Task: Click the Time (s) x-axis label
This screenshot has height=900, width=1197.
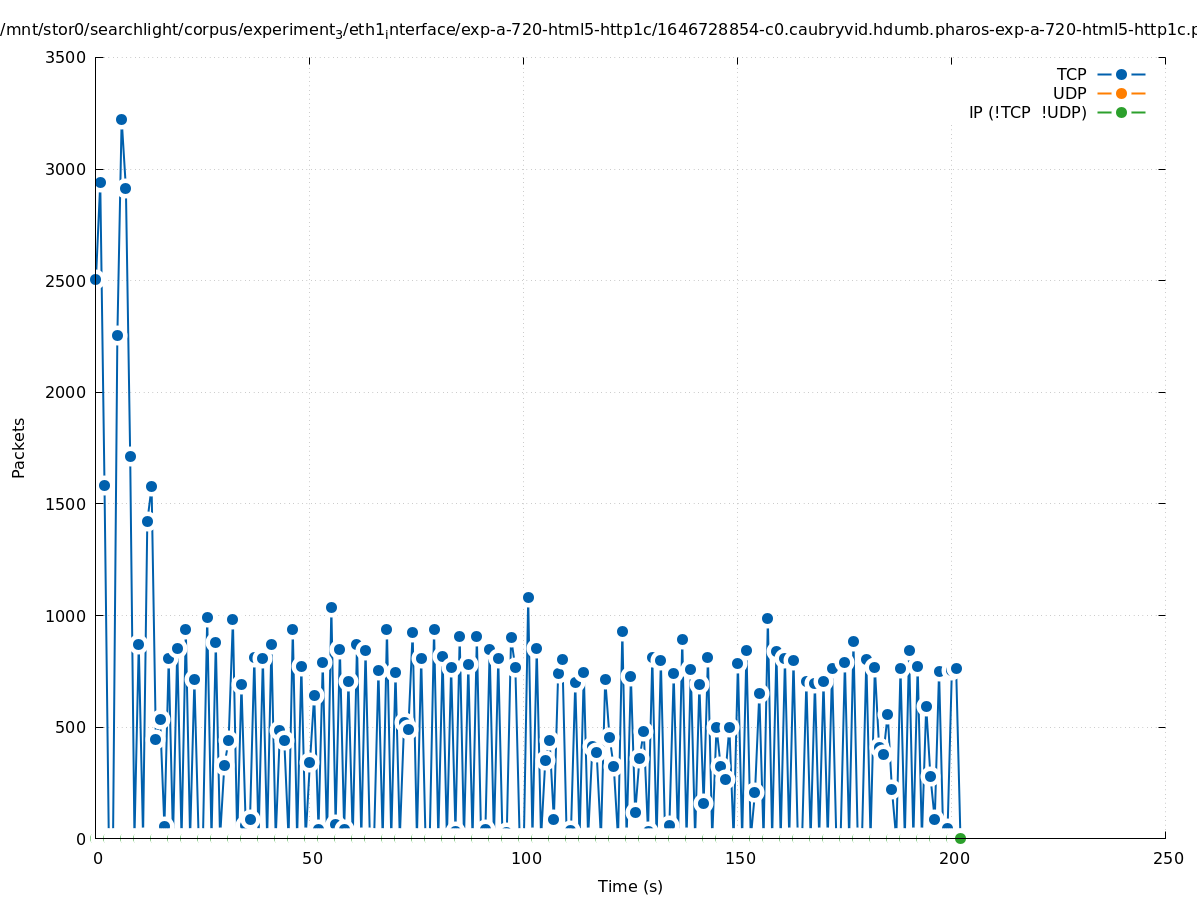Action: pos(630,886)
